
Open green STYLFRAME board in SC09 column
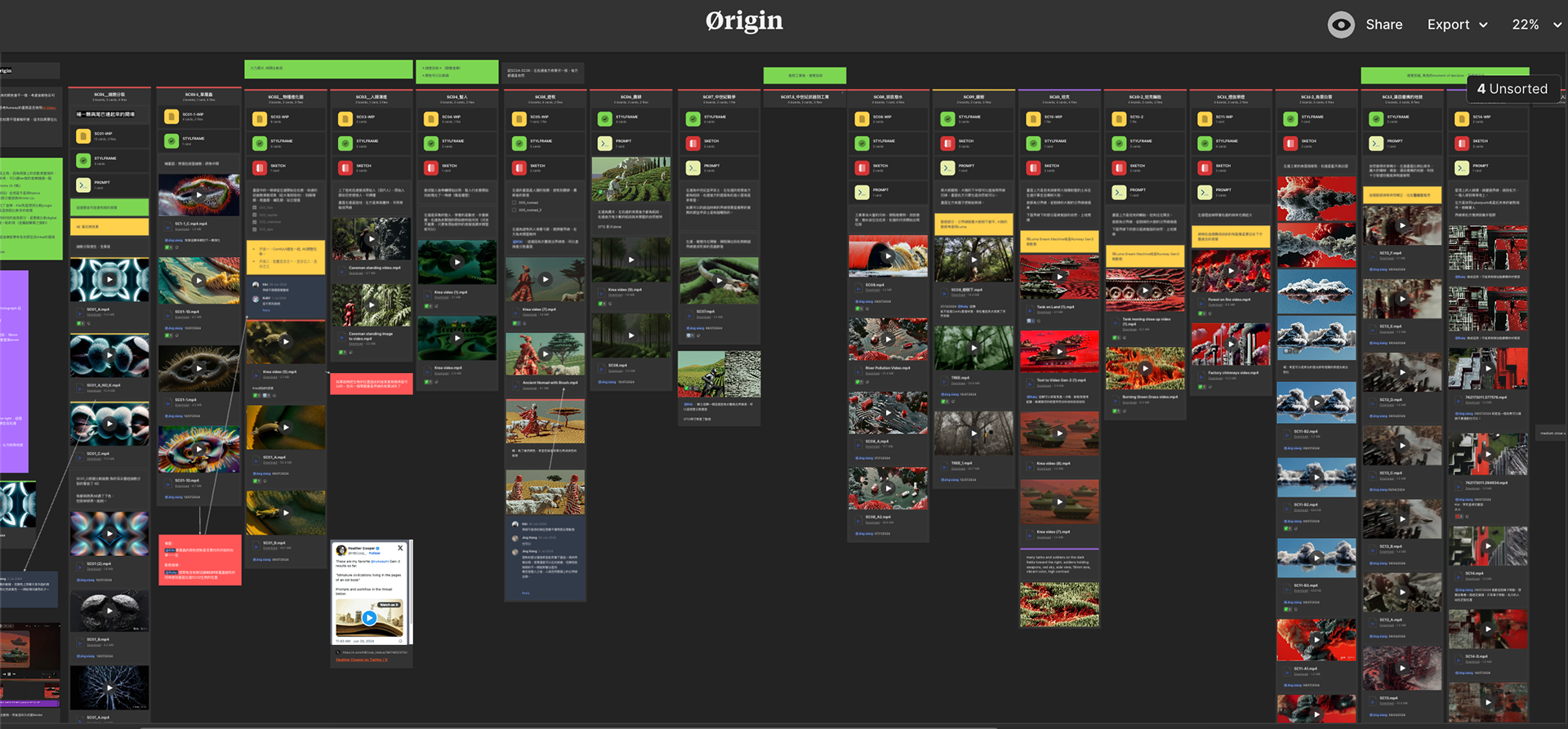(948, 119)
